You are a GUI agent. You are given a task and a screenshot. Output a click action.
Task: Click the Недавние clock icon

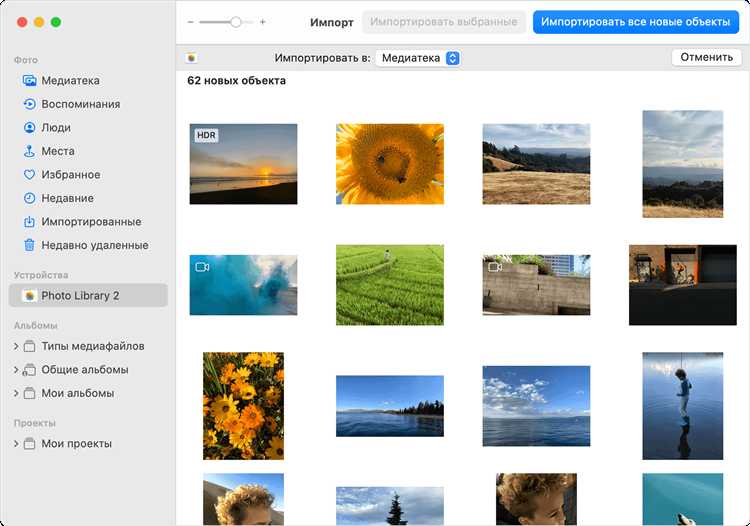[x=29, y=198]
